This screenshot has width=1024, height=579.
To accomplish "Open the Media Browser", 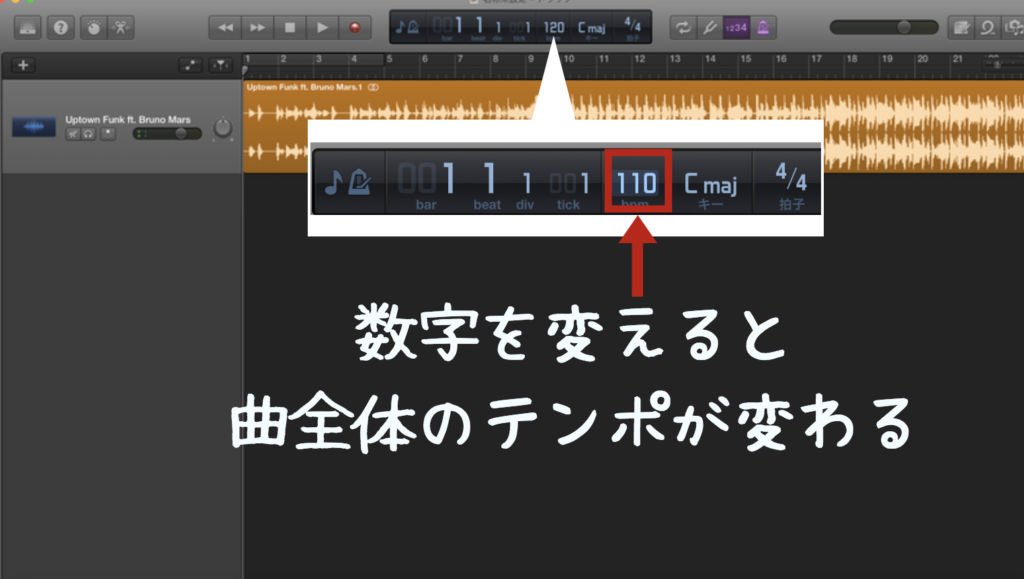I will [x=1013, y=28].
